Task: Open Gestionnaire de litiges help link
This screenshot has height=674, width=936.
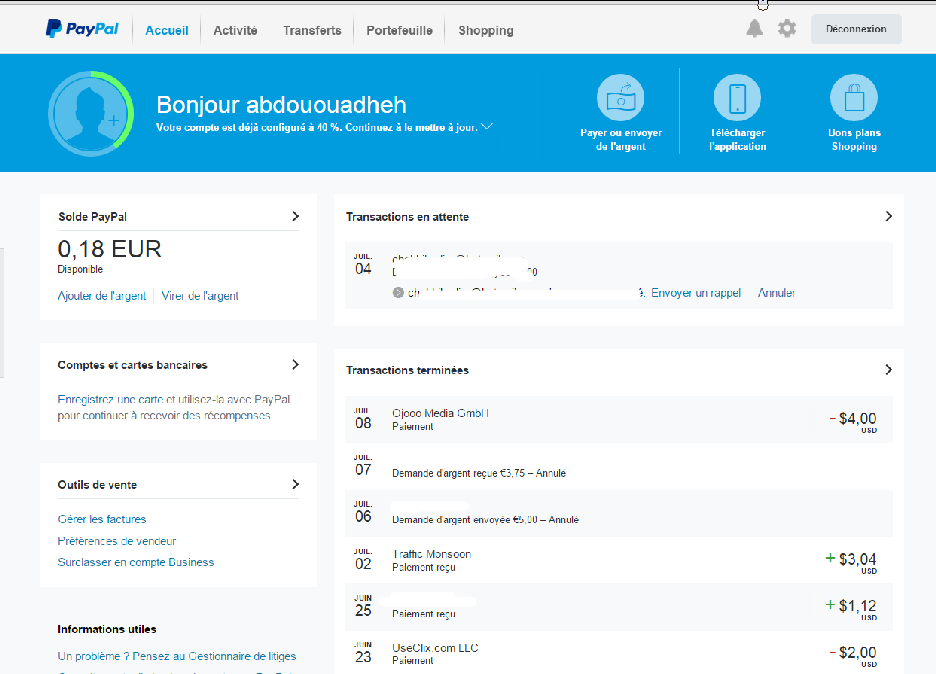Action: [177, 656]
